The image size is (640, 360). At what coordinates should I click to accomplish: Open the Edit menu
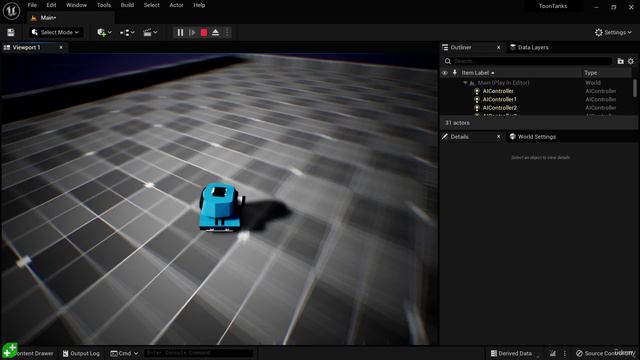[x=51, y=5]
